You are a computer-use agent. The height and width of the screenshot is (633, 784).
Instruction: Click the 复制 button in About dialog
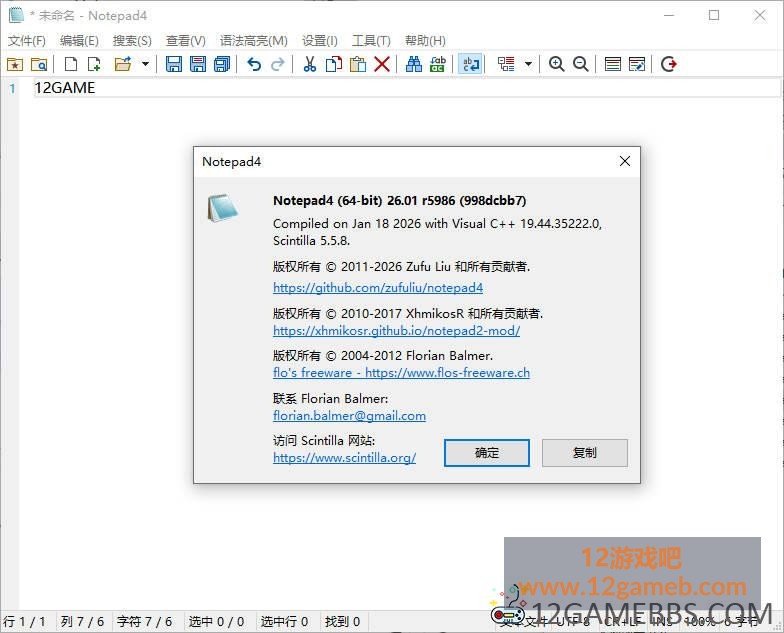(584, 453)
